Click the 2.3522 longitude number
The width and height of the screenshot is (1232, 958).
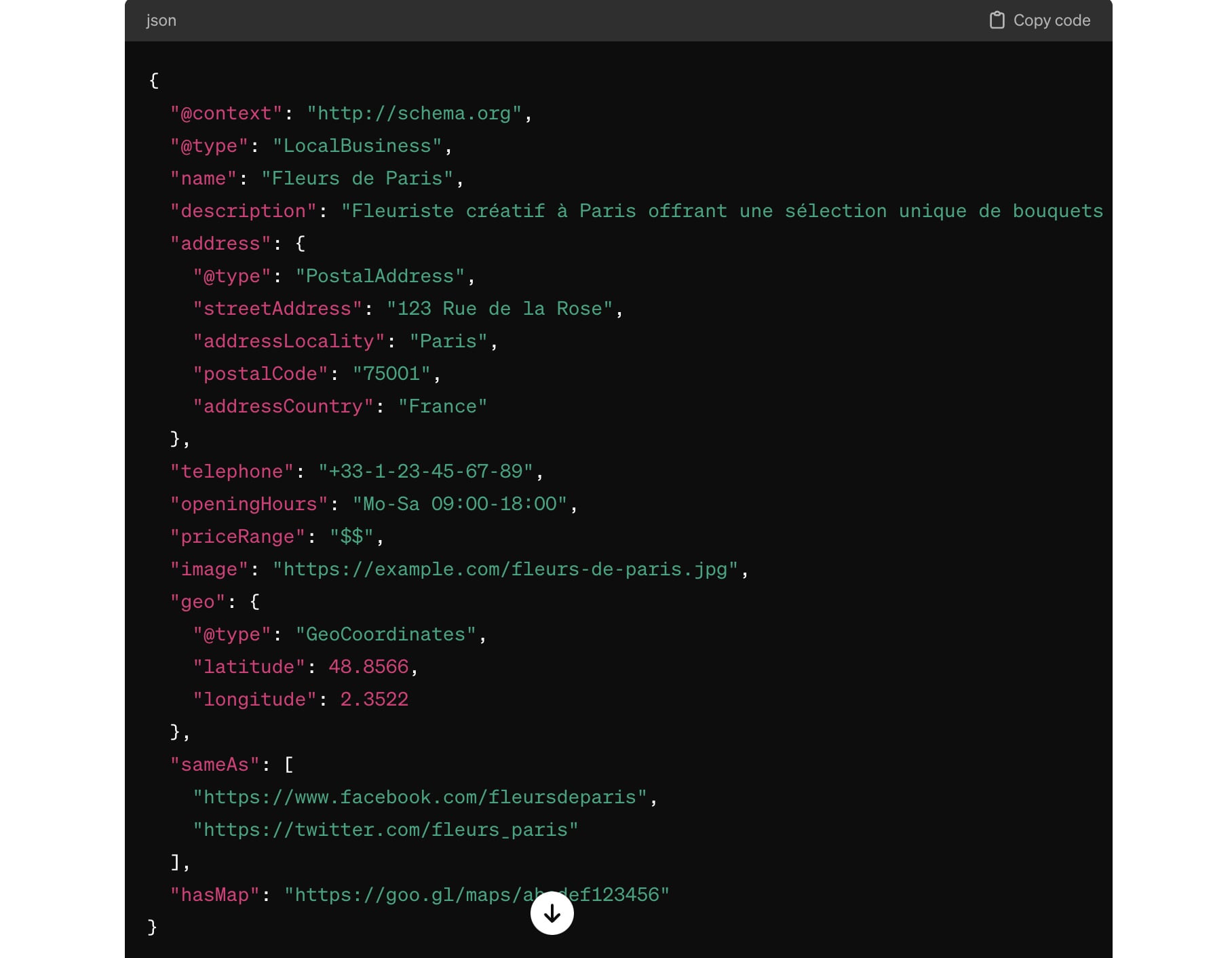(x=374, y=700)
